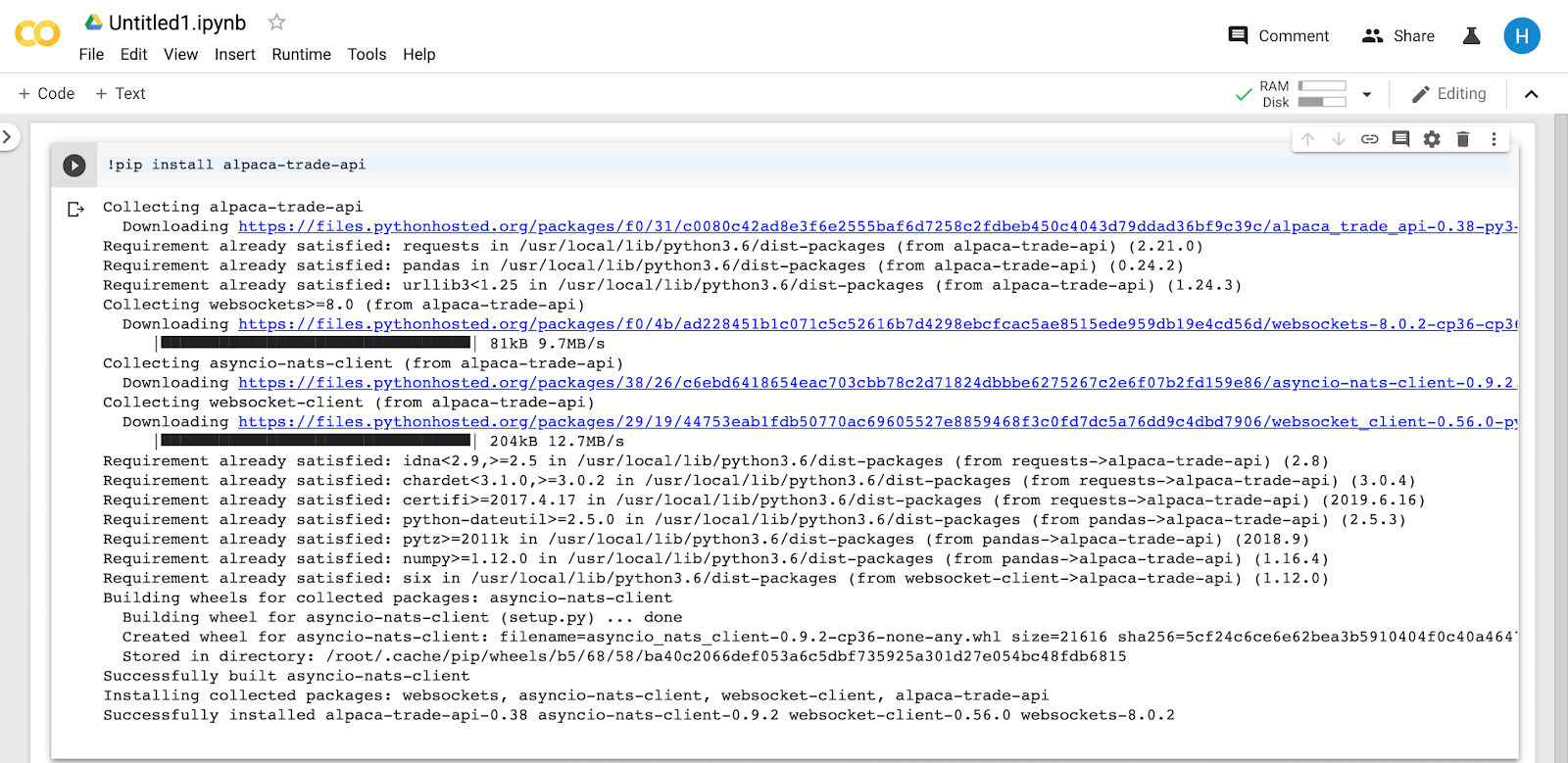Click the "Created wheel for asyncio-nats-client" line
Image resolution: width=1568 pixels, height=763 pixels.
click(820, 638)
